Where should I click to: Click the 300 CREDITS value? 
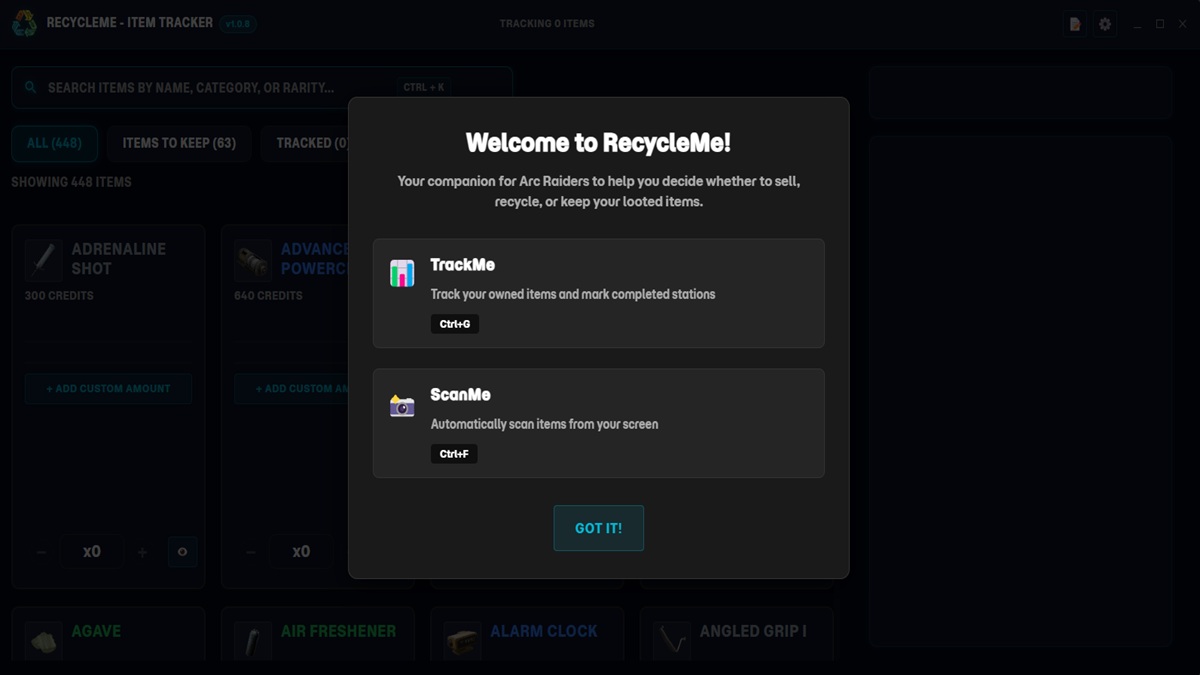click(x=59, y=296)
